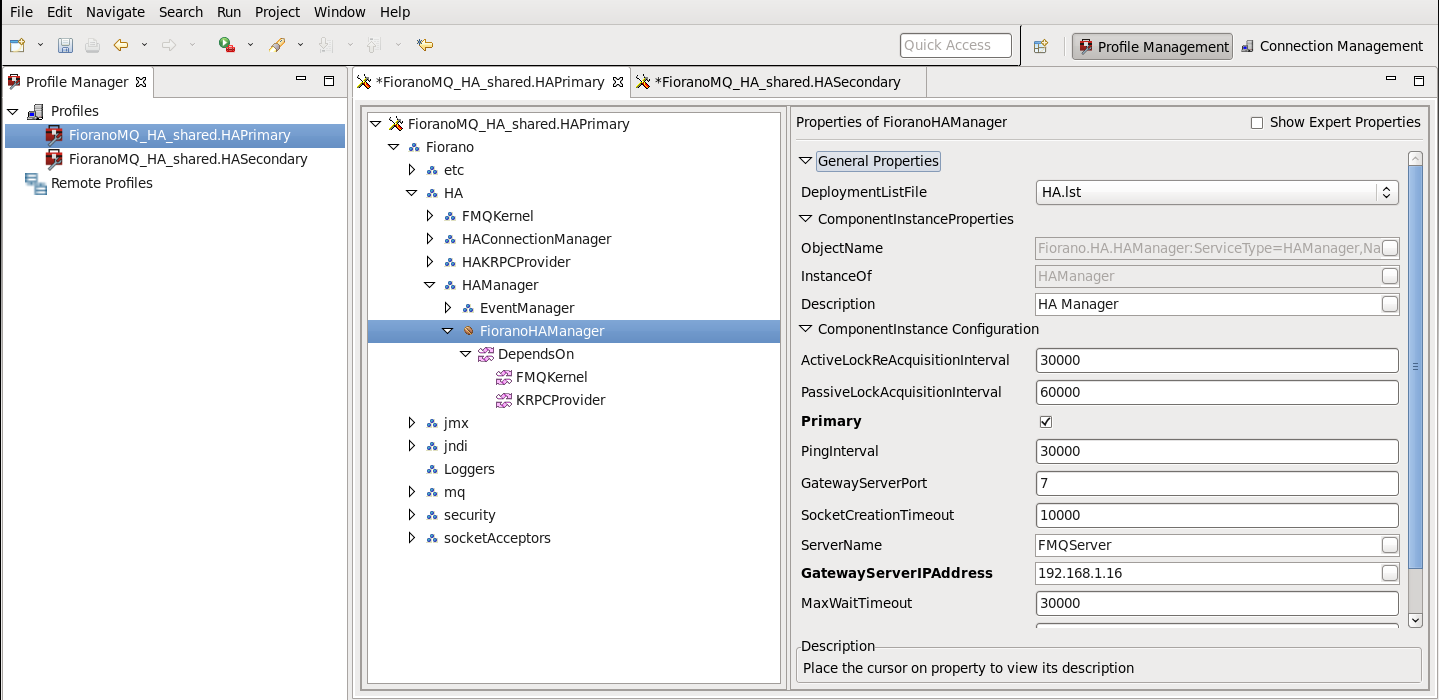Open the Run menu
This screenshot has height=700, width=1439.
point(229,12)
